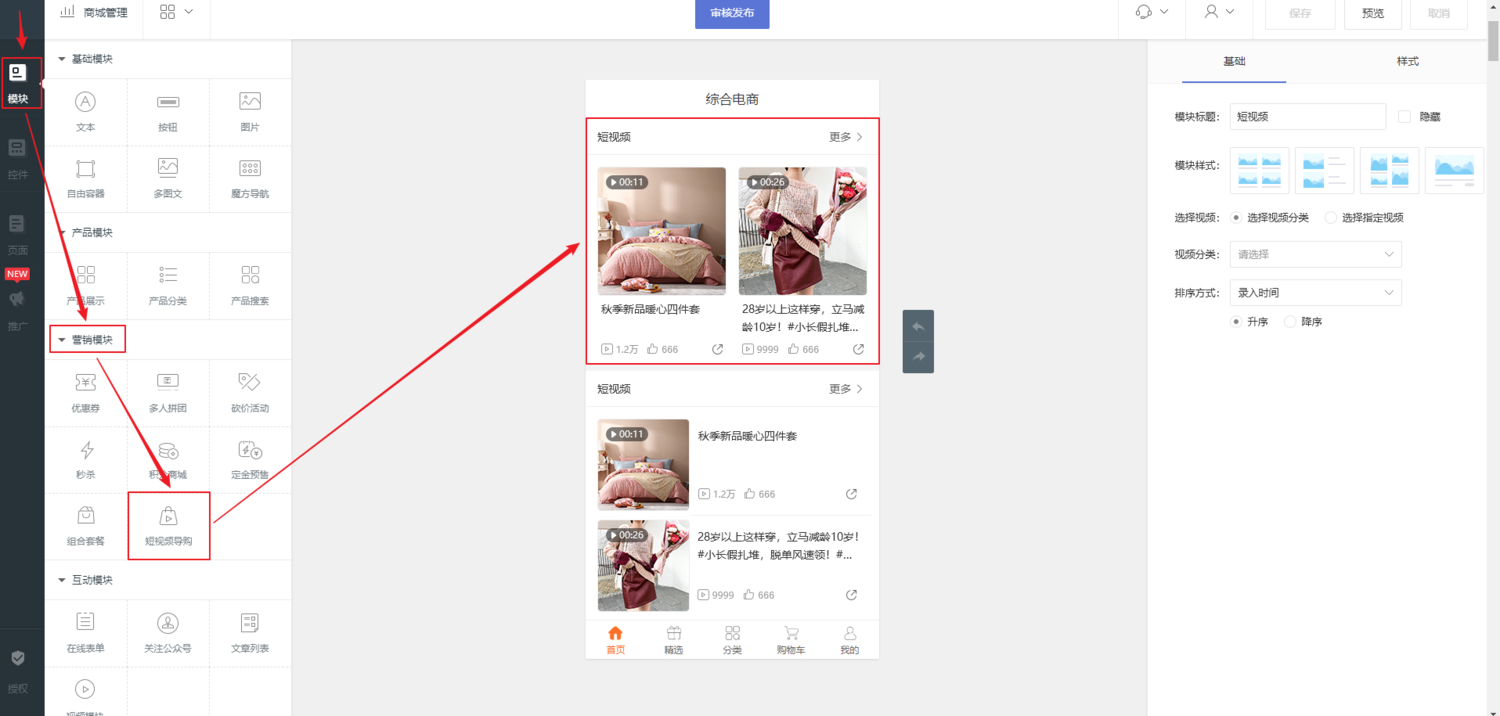This screenshot has width=1500, height=716.
Task: Open the 推广 promotion sidebar panel
Action: pyautogui.click(x=18, y=309)
